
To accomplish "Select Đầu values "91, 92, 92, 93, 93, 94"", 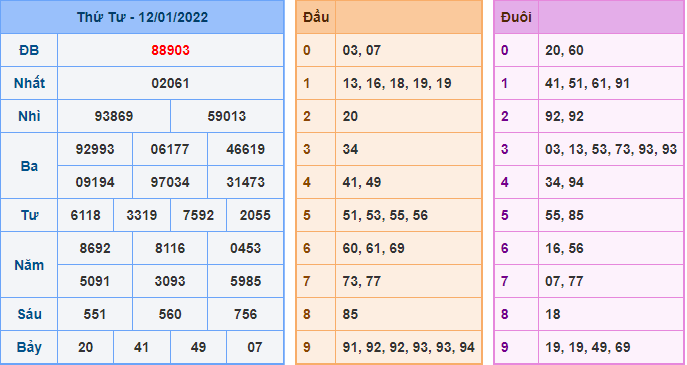I will click(x=409, y=347).
